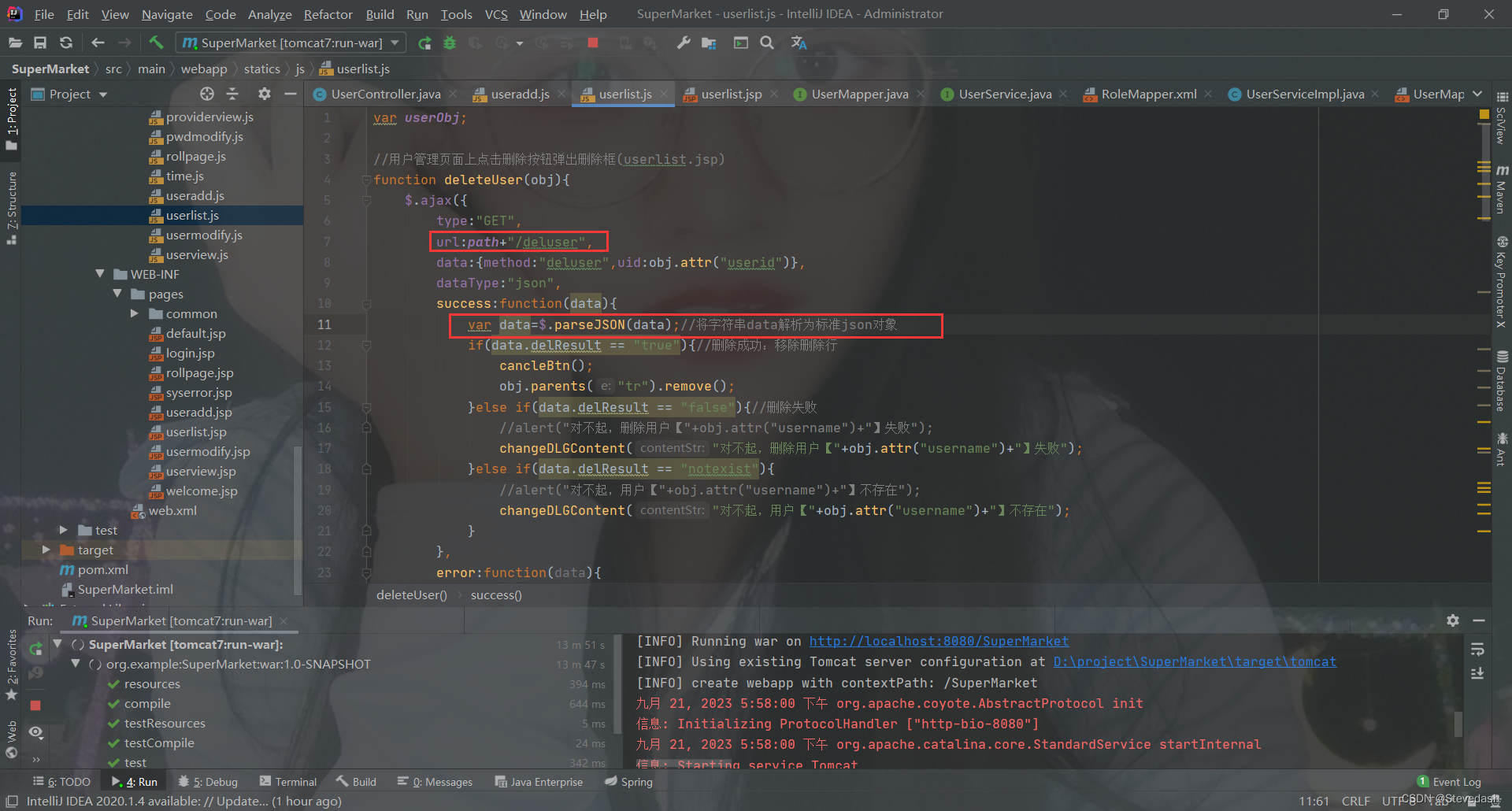
Task: Collapse the WEB-INF folder
Action: 100,274
